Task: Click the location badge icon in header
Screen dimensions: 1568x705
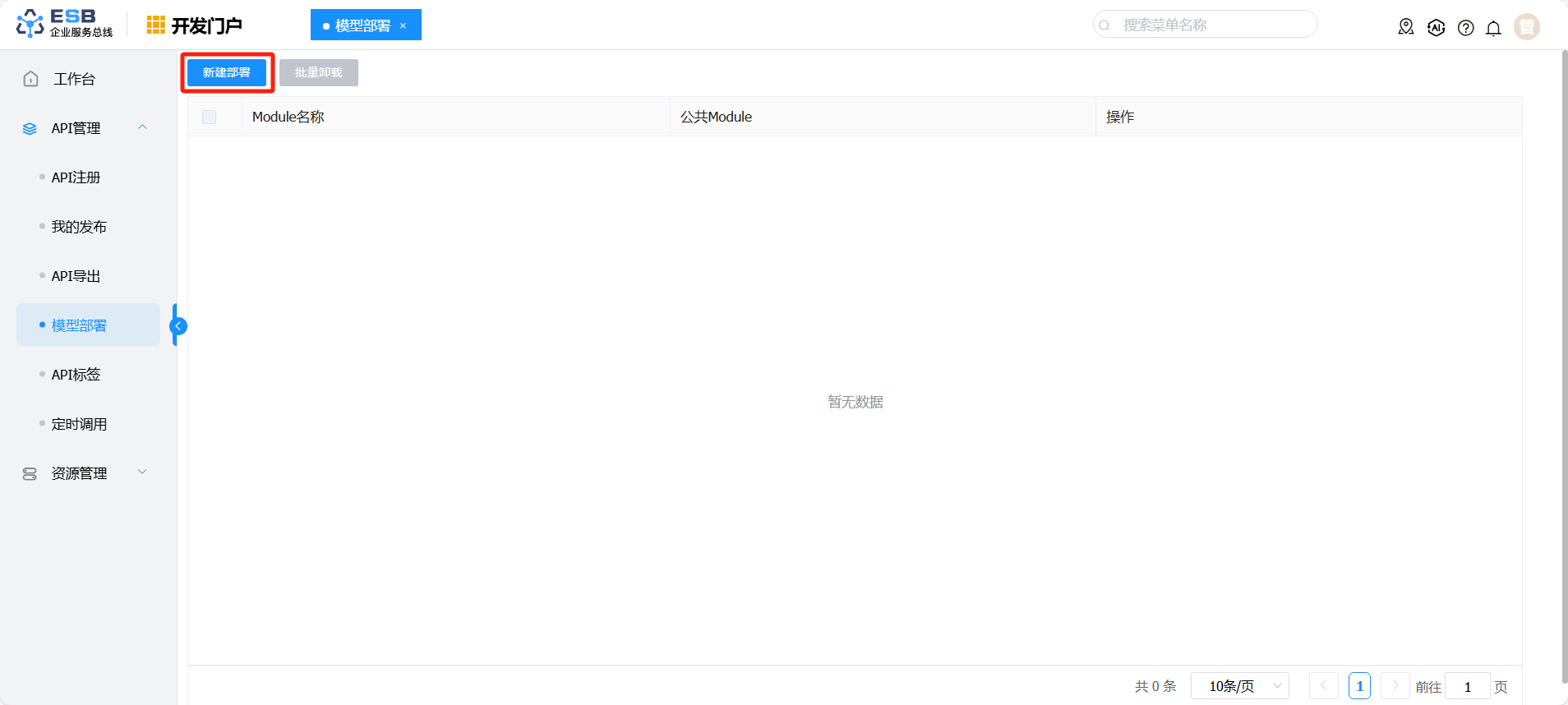Action: coord(1405,27)
